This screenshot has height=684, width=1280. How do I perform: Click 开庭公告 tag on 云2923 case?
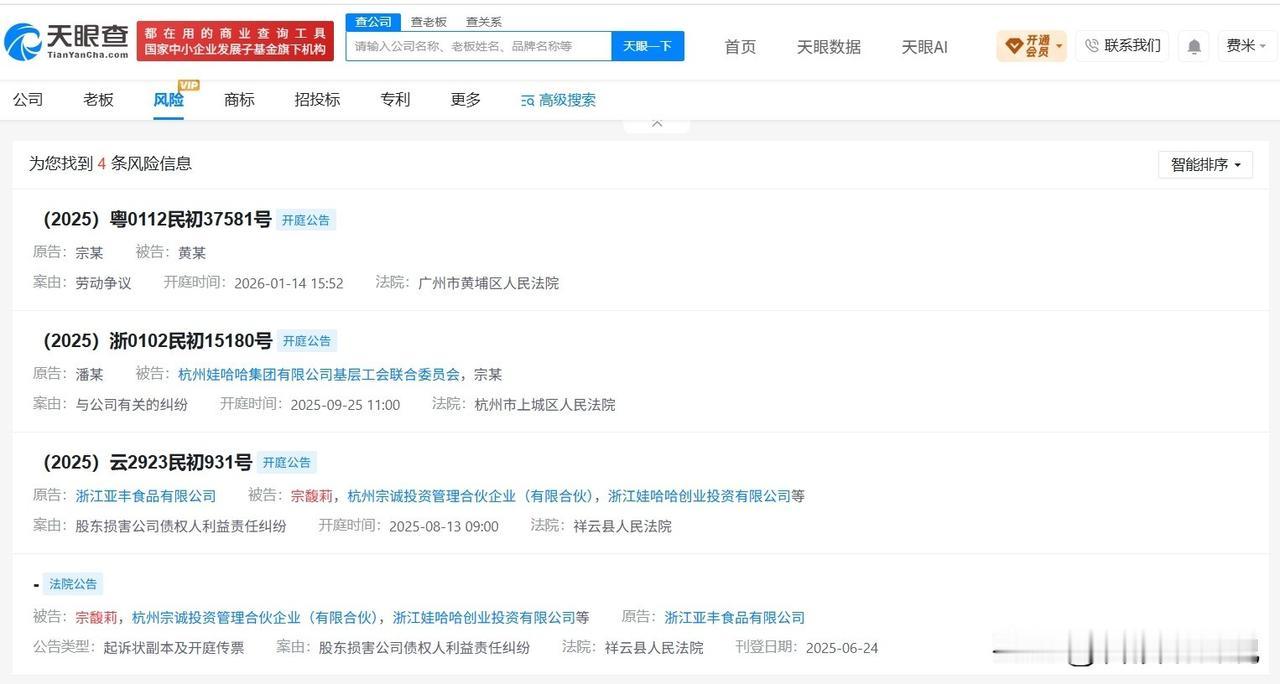(x=287, y=462)
